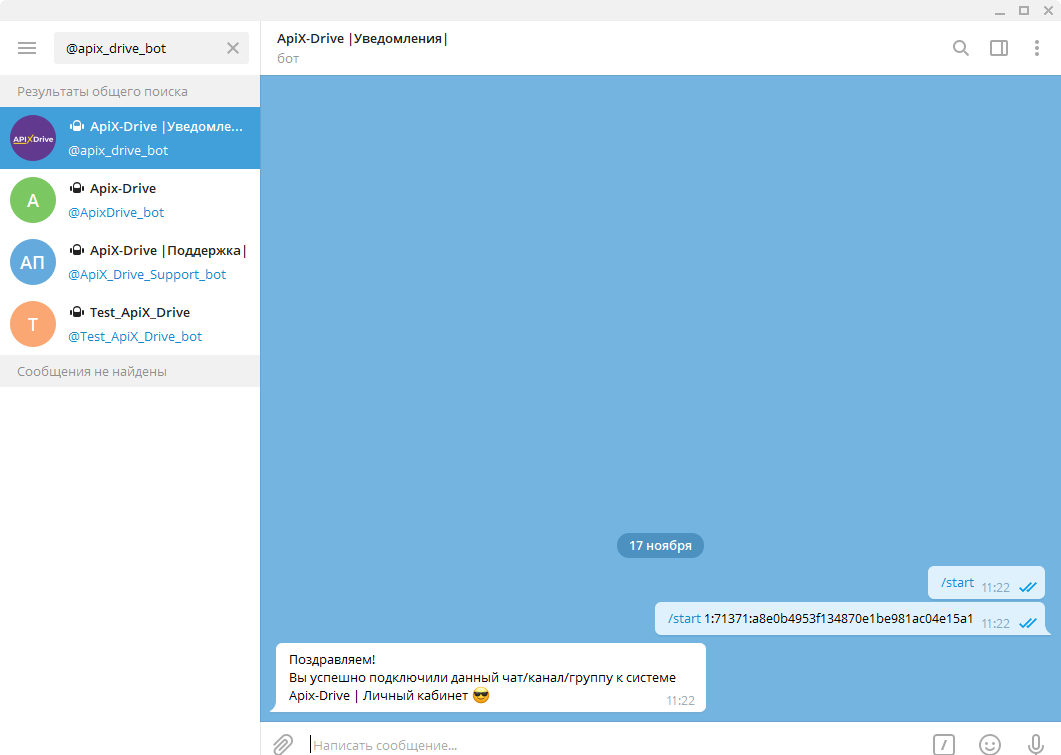1061x755 pixels.
Task: Minimize the Telegram window
Action: 999,11
